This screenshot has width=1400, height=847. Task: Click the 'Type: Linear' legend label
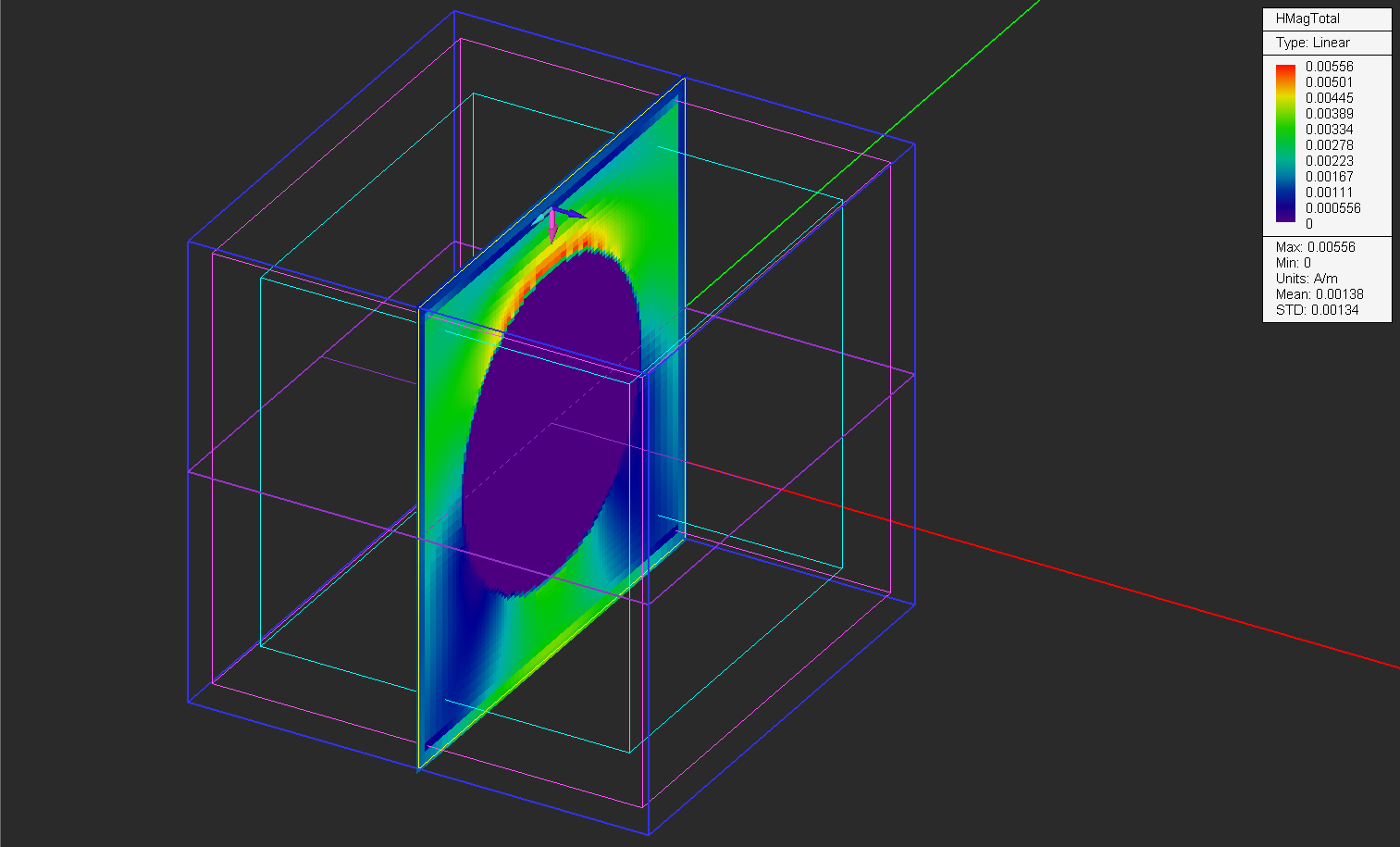tap(1312, 43)
